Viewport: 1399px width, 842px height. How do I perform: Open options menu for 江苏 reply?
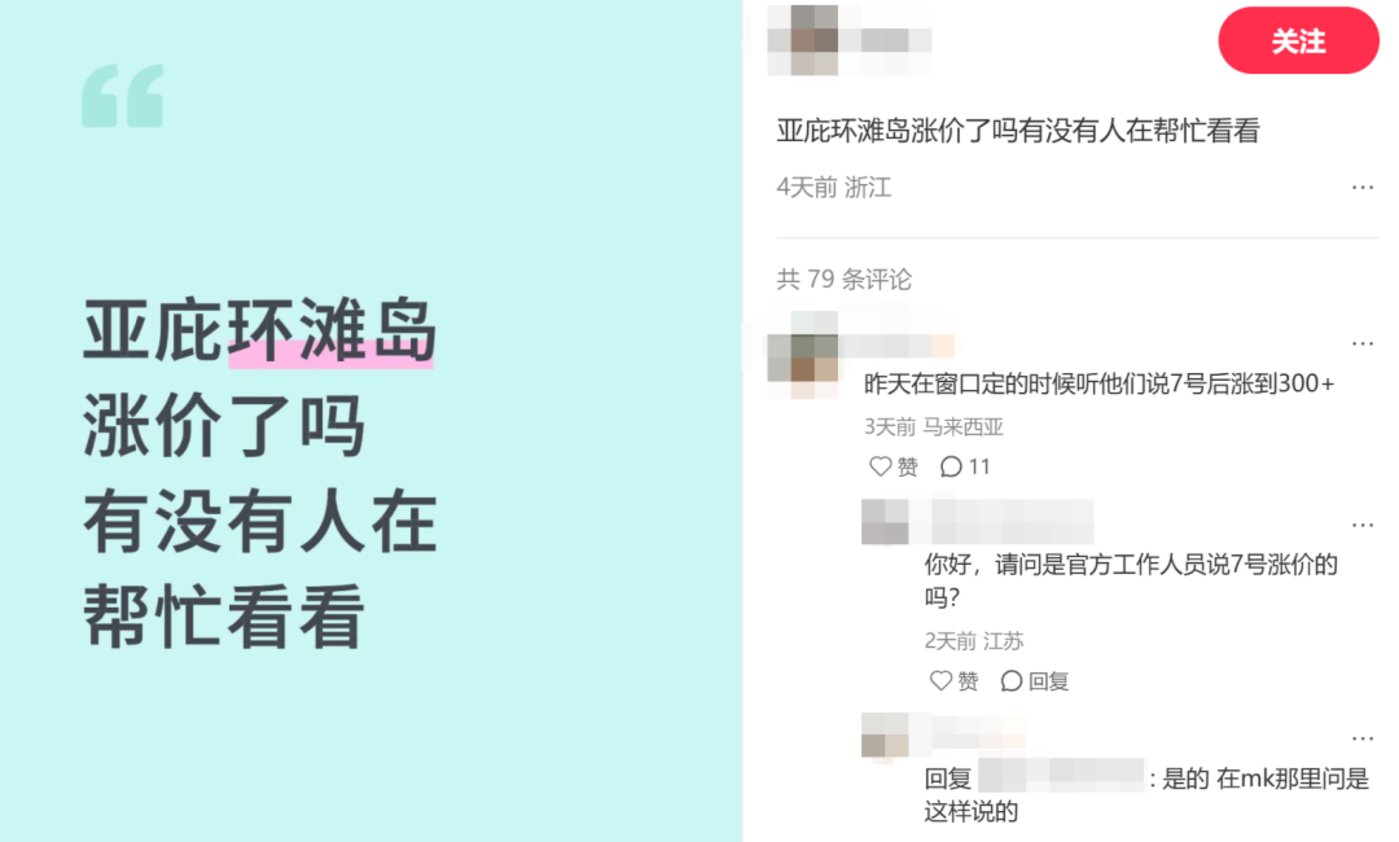click(1362, 524)
